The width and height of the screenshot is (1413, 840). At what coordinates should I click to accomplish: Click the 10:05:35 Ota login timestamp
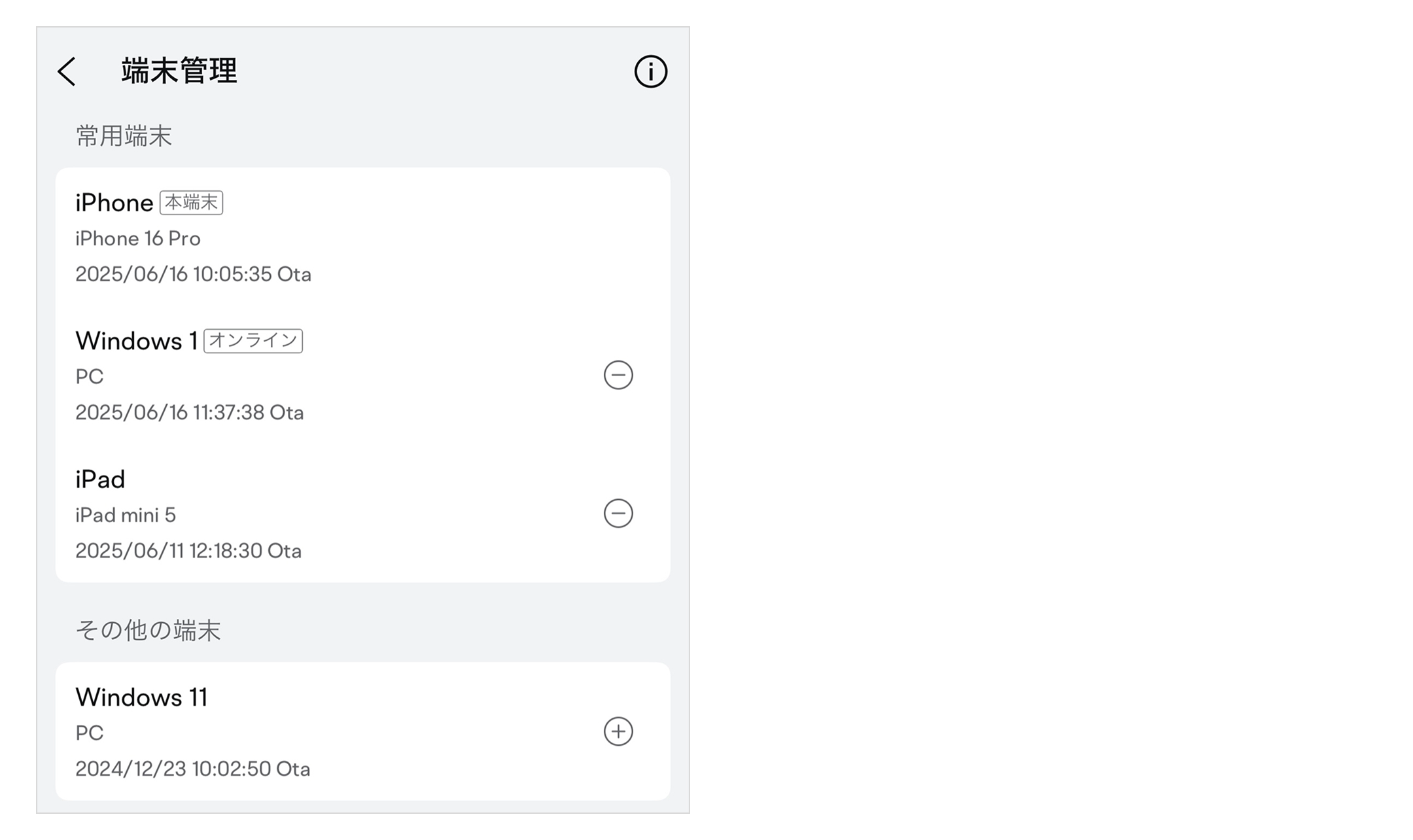(193, 274)
